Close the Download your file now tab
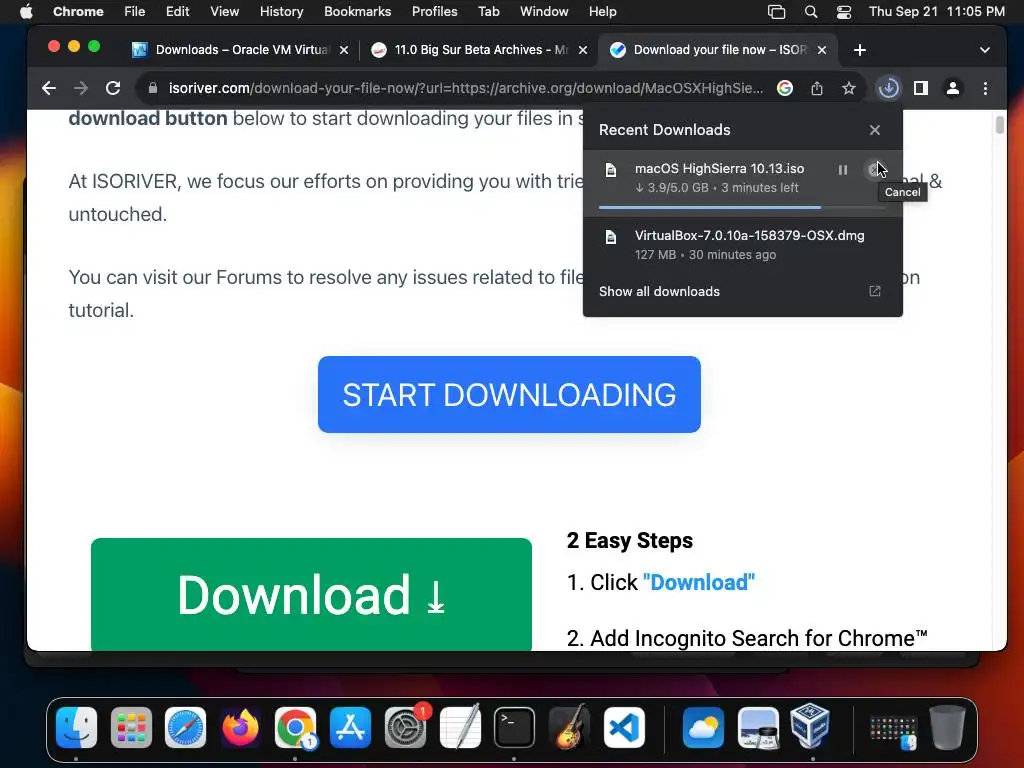 coord(822,50)
